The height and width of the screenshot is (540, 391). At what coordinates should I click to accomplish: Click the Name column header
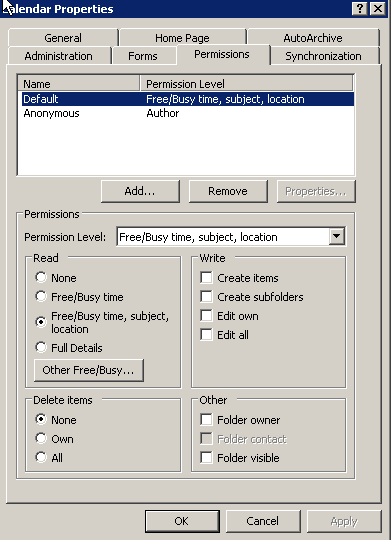tap(79, 84)
